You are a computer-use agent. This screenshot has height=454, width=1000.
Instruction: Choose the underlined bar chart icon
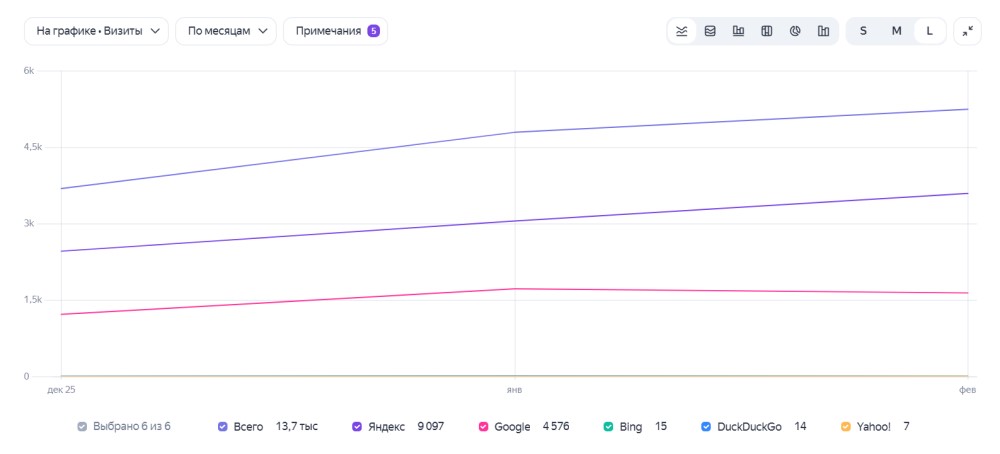(x=739, y=31)
